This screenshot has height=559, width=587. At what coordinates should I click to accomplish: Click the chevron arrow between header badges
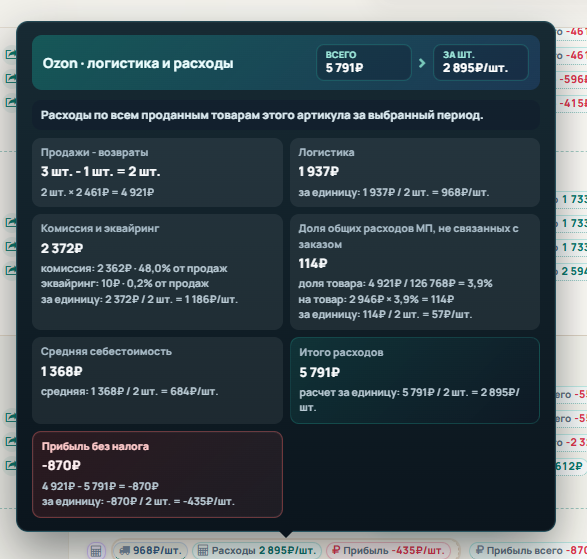coord(422,63)
